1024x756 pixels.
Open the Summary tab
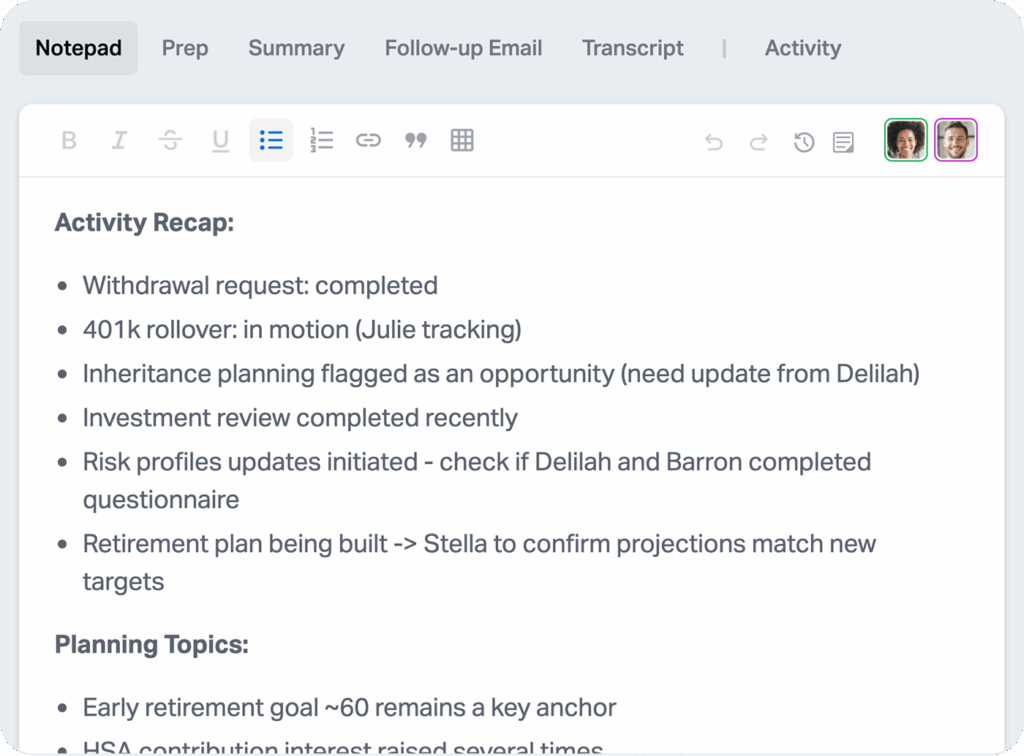(x=296, y=48)
